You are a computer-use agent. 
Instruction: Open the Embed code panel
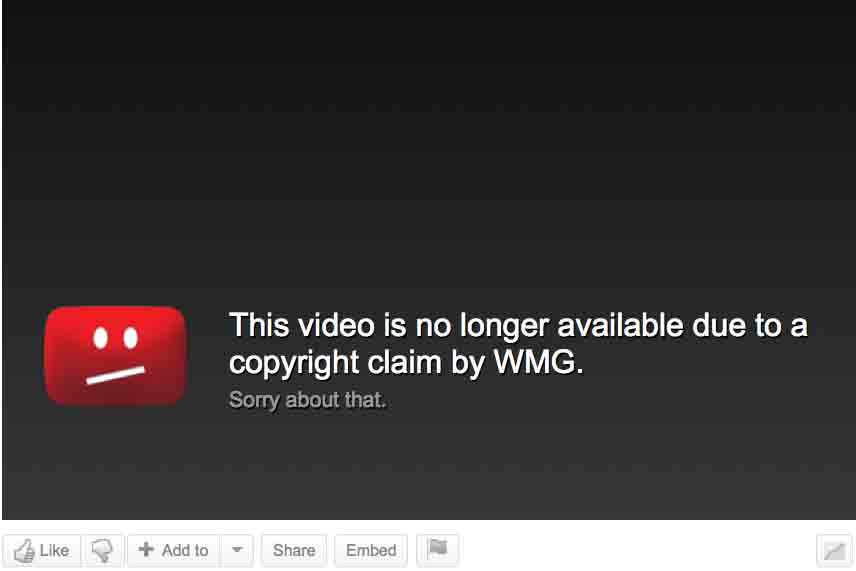[371, 550]
